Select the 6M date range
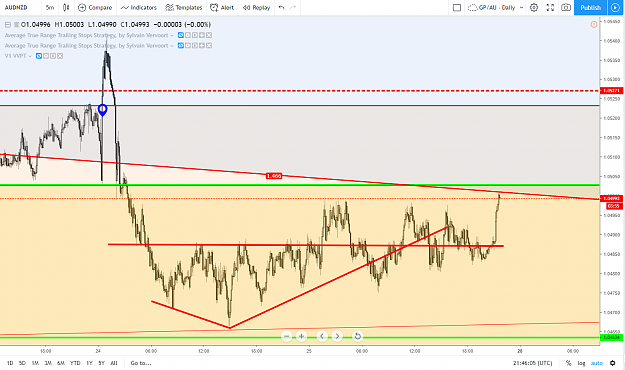This screenshot has height=370, width=625. (61, 363)
